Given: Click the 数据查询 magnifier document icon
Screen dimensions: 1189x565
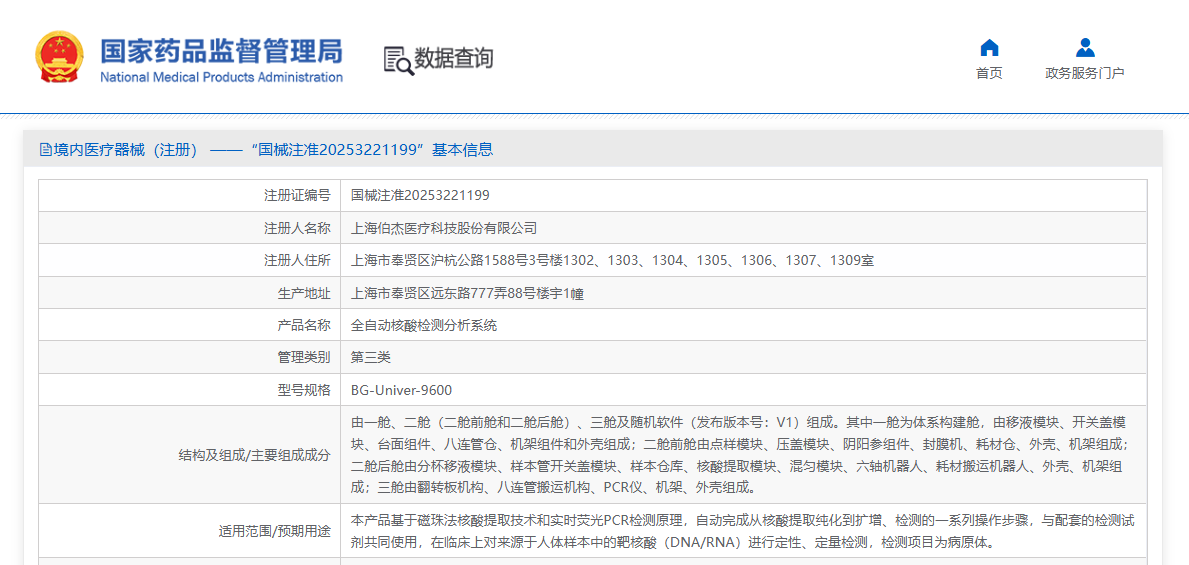Looking at the screenshot, I should pos(398,60).
